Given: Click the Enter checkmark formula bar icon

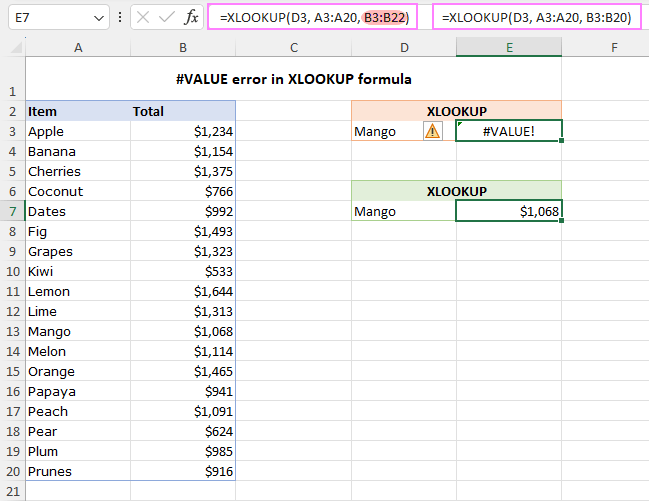Looking at the screenshot, I should pyautogui.click(x=167, y=18).
